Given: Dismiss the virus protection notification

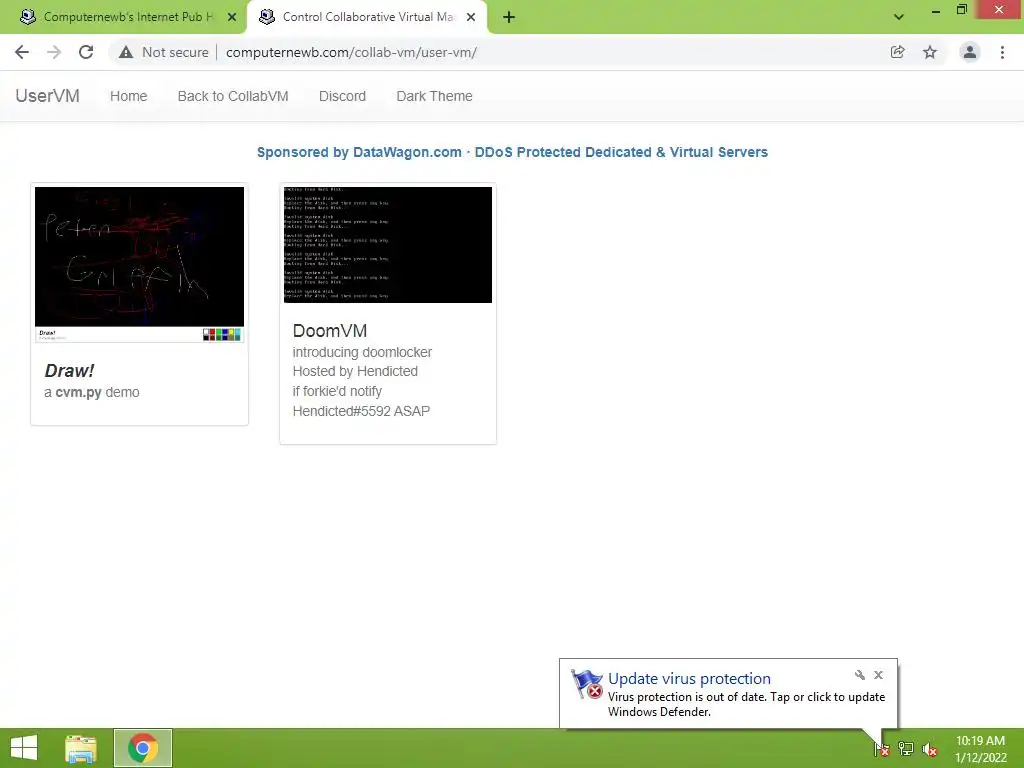Looking at the screenshot, I should (x=878, y=675).
